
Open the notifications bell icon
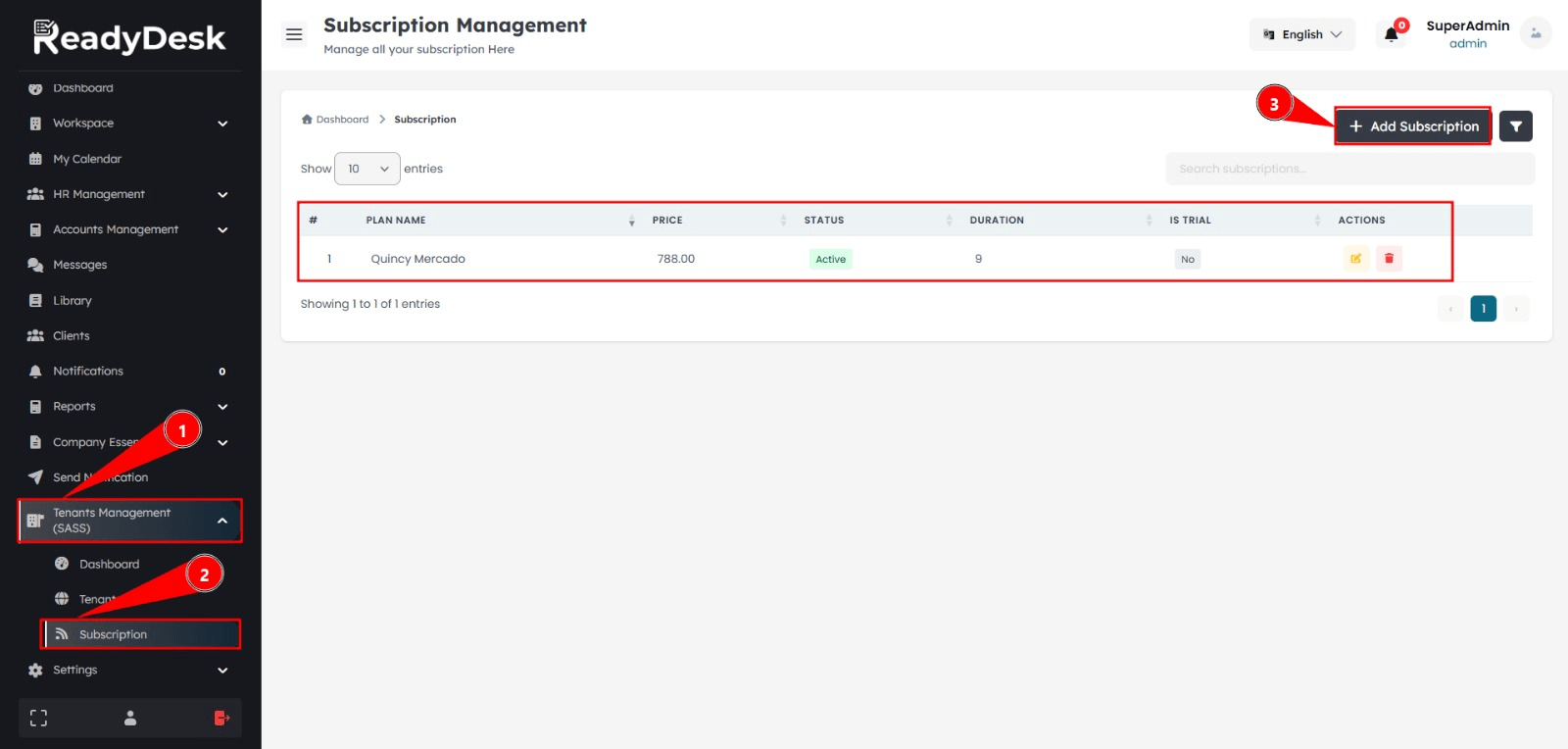pyautogui.click(x=1391, y=35)
